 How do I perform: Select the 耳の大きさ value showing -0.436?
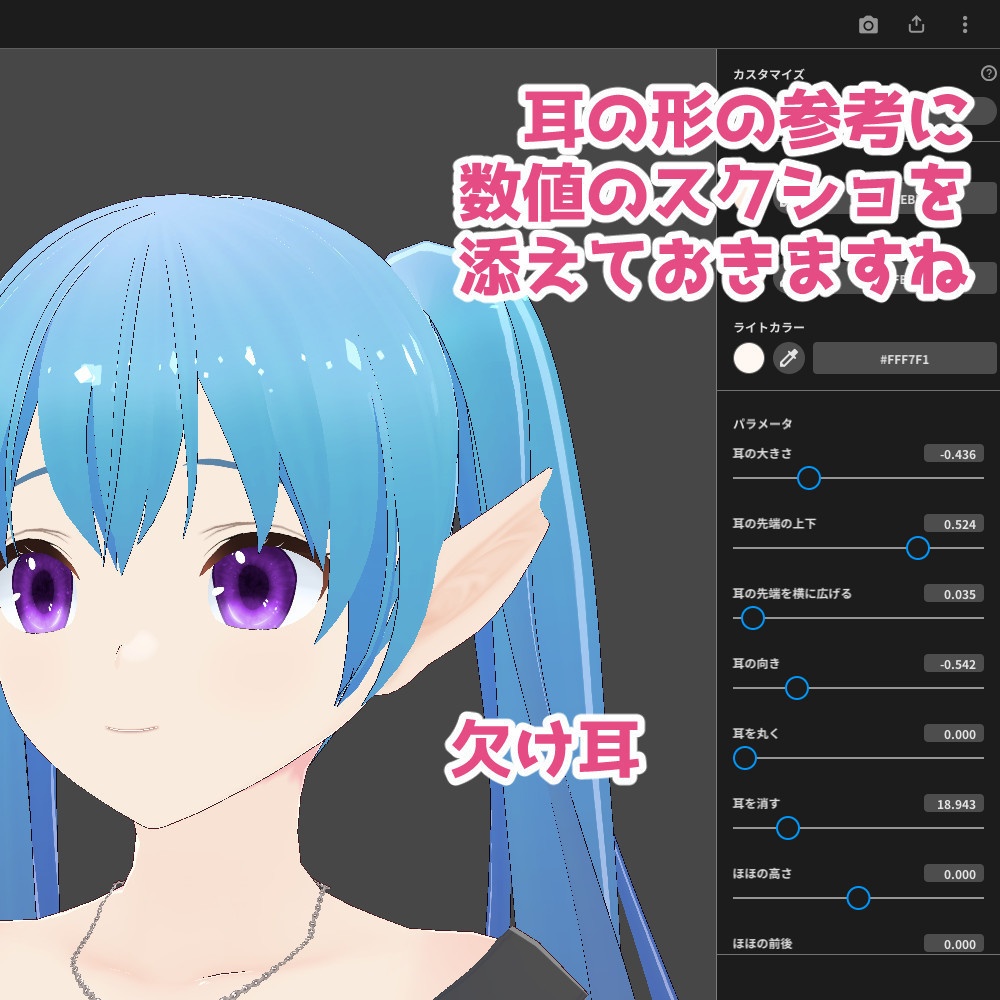tap(955, 453)
